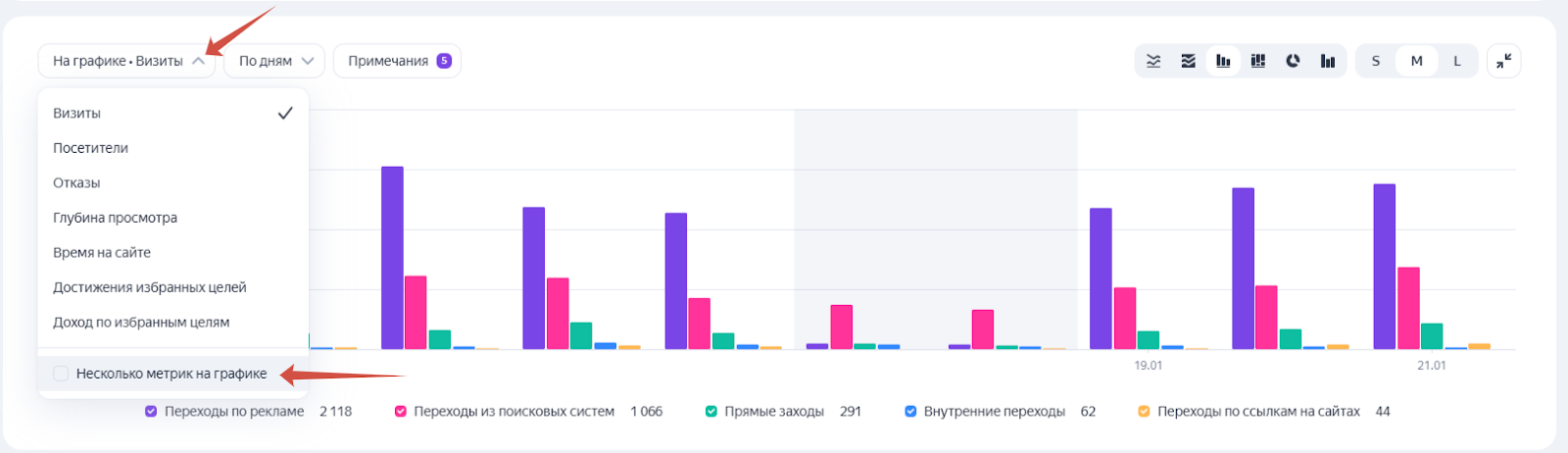
Task: Select 'Посетители' metric from the menu
Action: pos(90,148)
